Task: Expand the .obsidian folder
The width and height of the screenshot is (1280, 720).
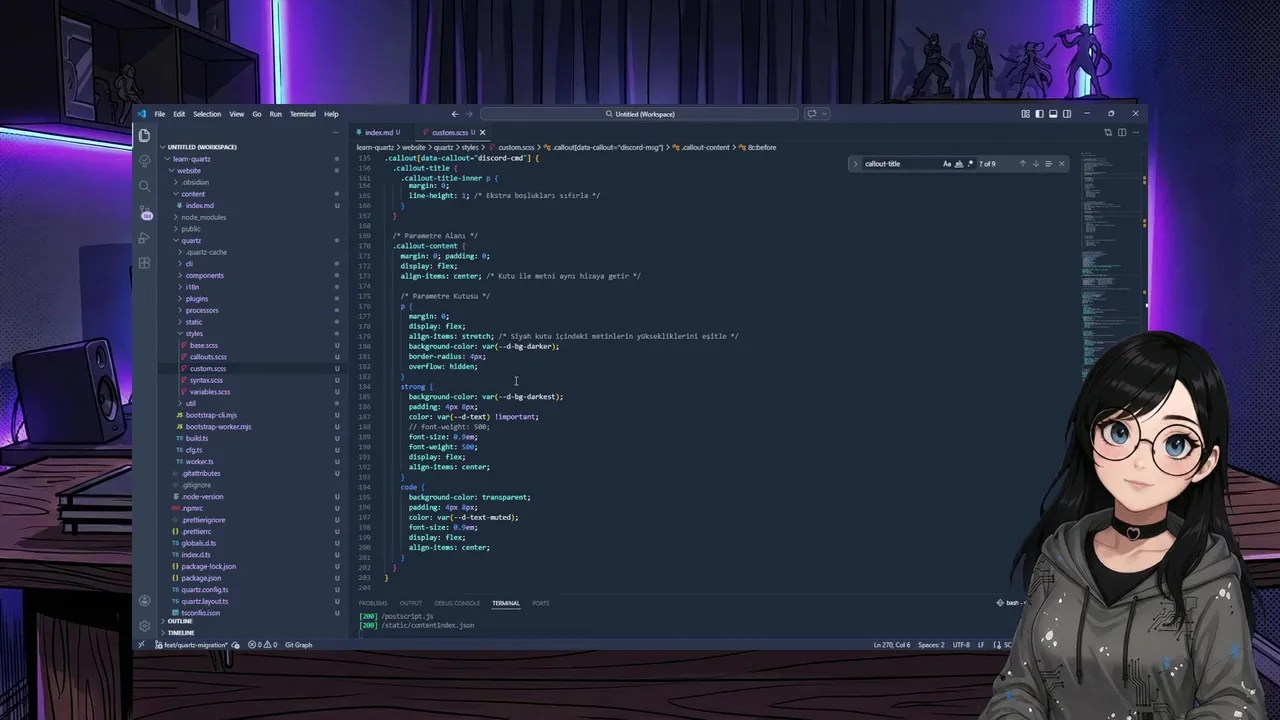Action: (195, 182)
